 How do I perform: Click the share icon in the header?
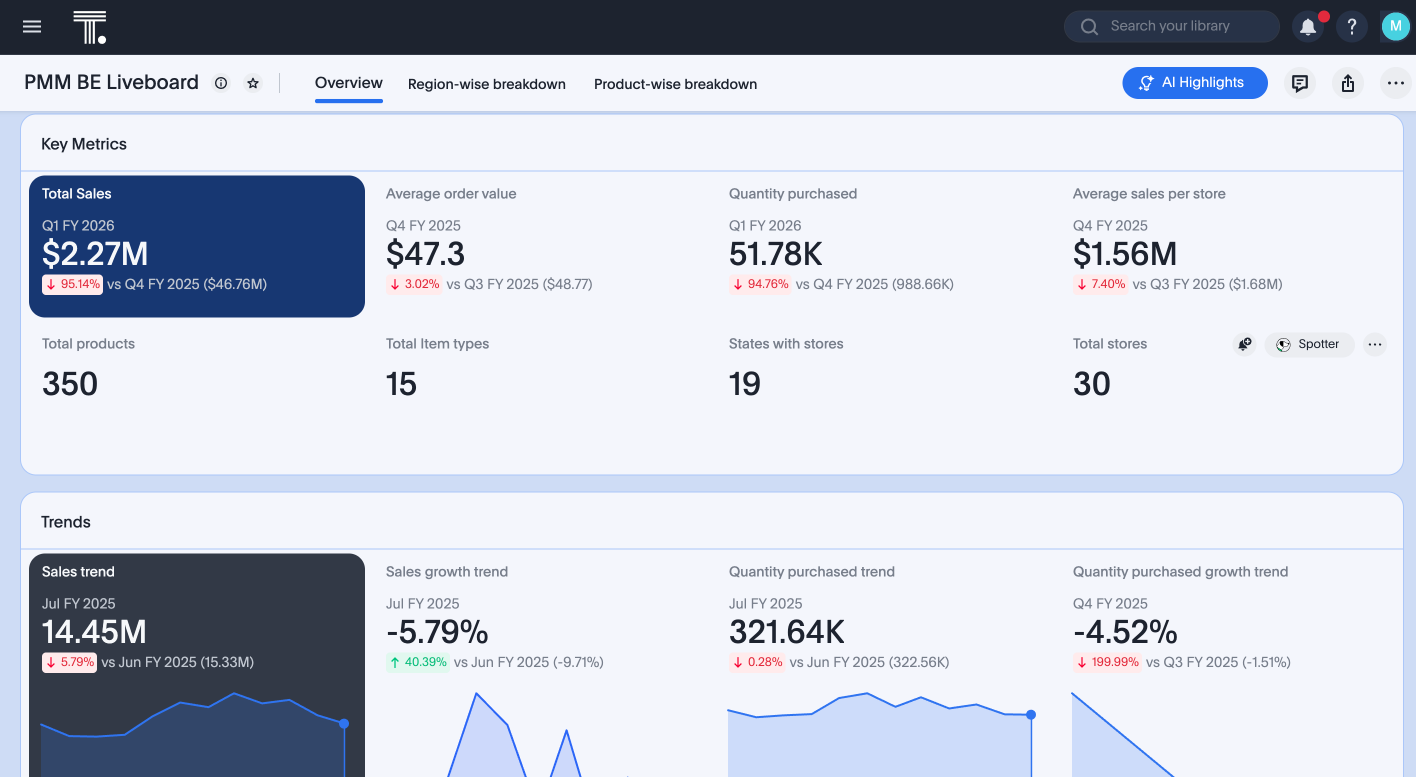click(x=1347, y=83)
